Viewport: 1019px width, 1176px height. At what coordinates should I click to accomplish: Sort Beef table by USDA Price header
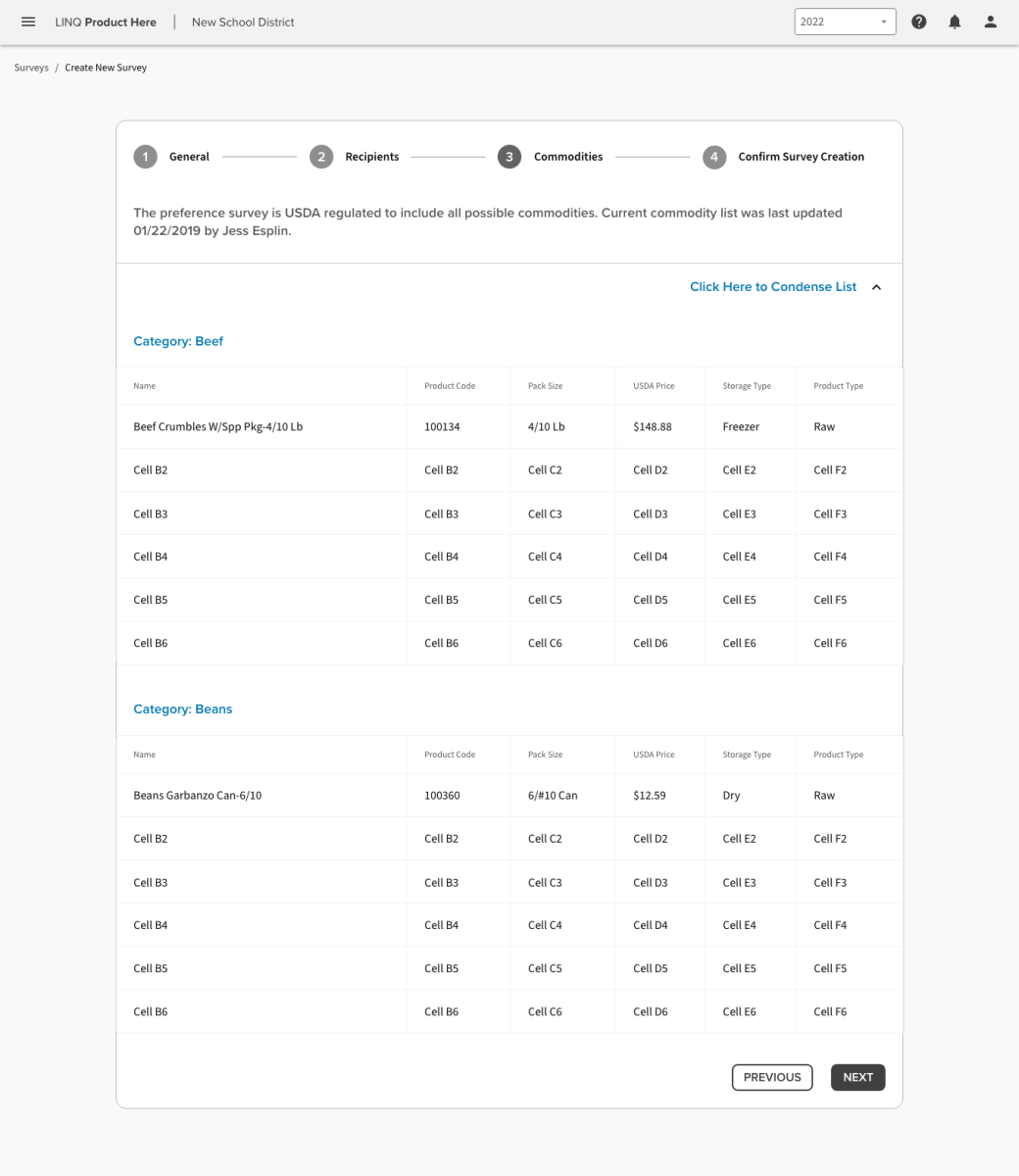coord(654,386)
